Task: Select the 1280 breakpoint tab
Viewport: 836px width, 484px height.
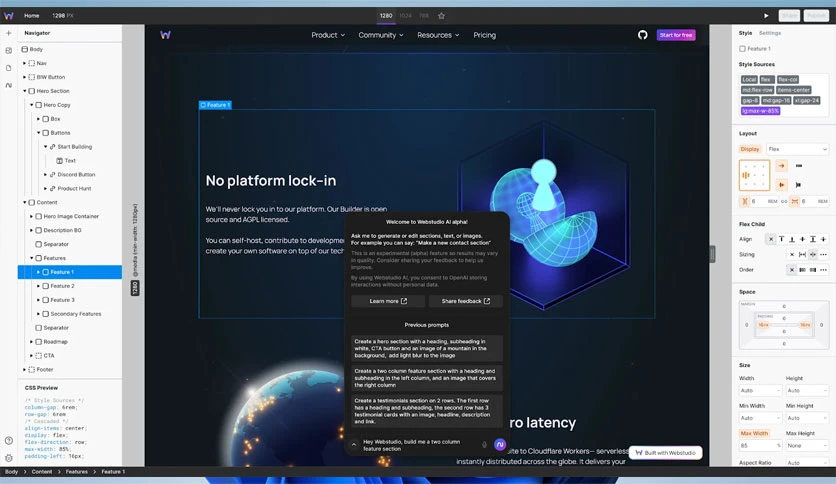Action: (x=386, y=16)
